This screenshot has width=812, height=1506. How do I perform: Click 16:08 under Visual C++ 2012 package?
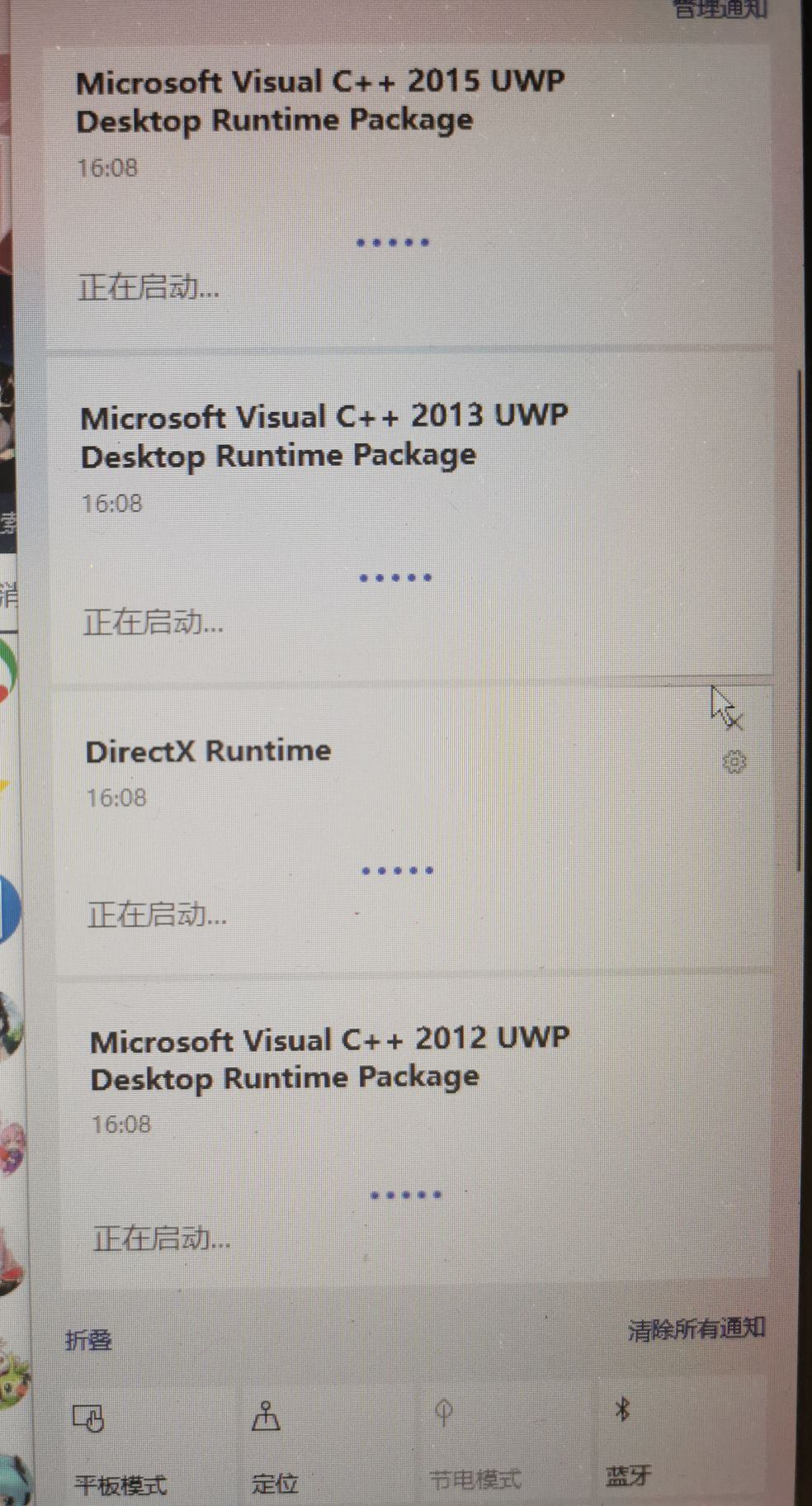tap(121, 1124)
